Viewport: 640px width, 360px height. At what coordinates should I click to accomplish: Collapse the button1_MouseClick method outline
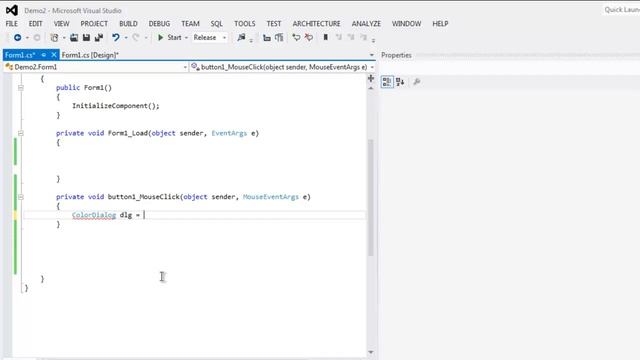pyautogui.click(x=21, y=197)
